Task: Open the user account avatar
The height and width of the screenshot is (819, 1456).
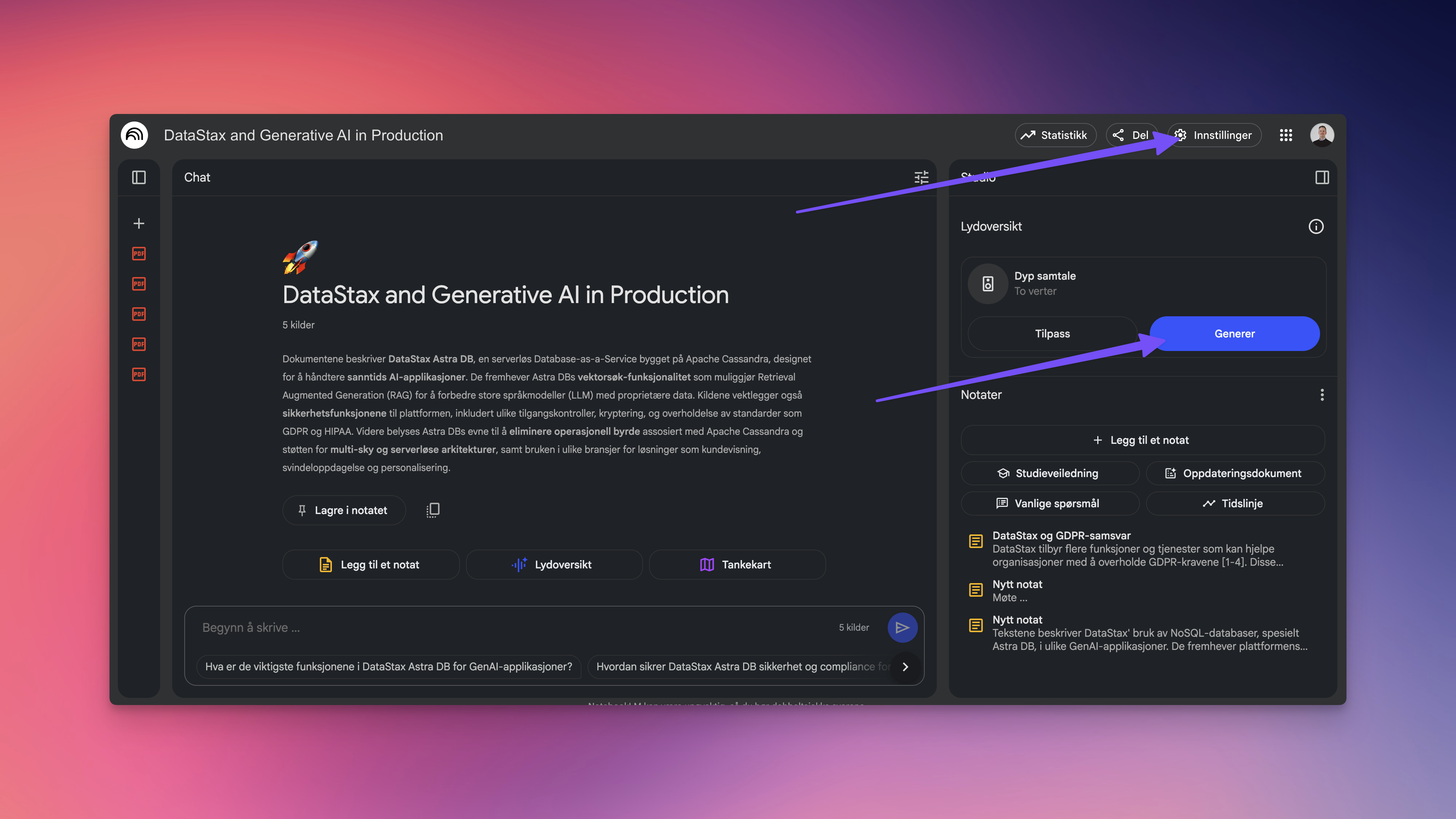Action: click(x=1322, y=135)
